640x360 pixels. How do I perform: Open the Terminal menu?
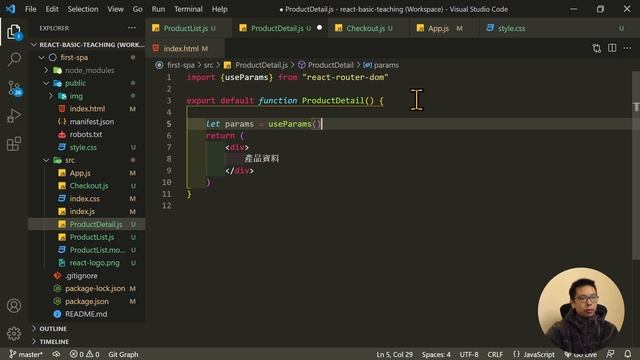tap(188, 9)
